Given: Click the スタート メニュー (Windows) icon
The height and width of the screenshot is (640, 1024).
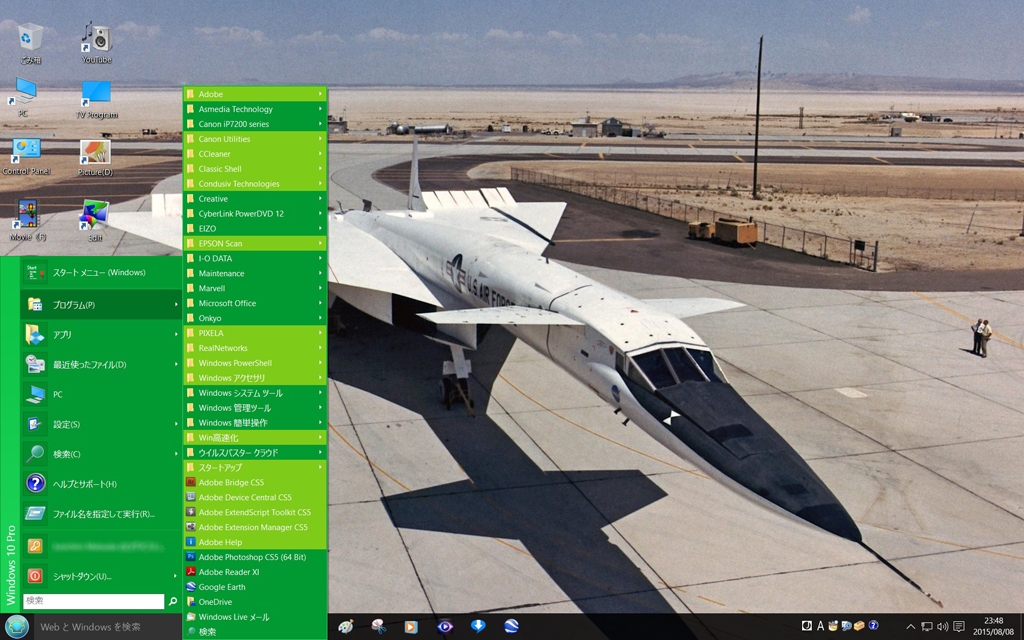Looking at the screenshot, I should pos(35,272).
